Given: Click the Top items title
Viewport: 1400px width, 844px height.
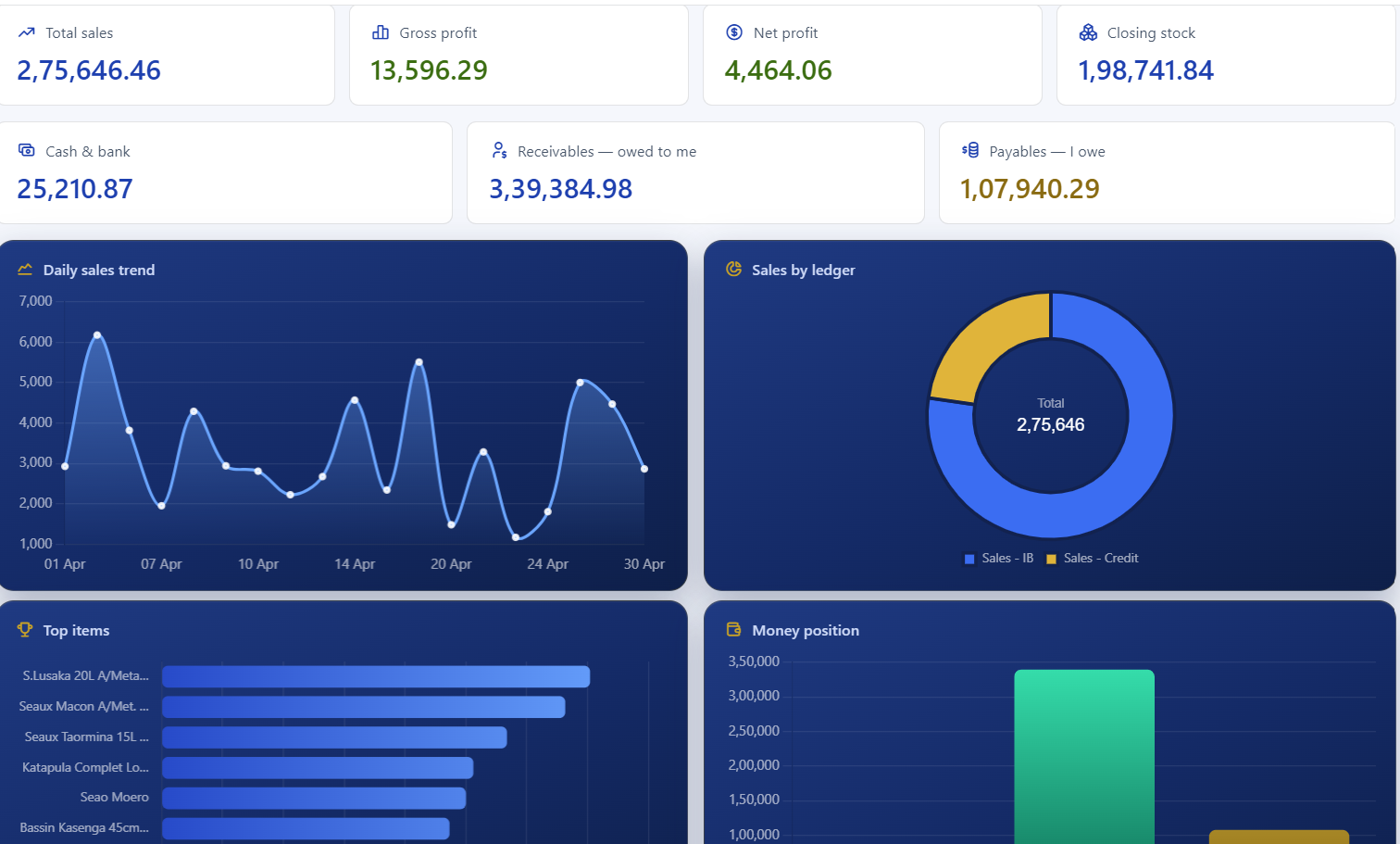Looking at the screenshot, I should [x=76, y=631].
